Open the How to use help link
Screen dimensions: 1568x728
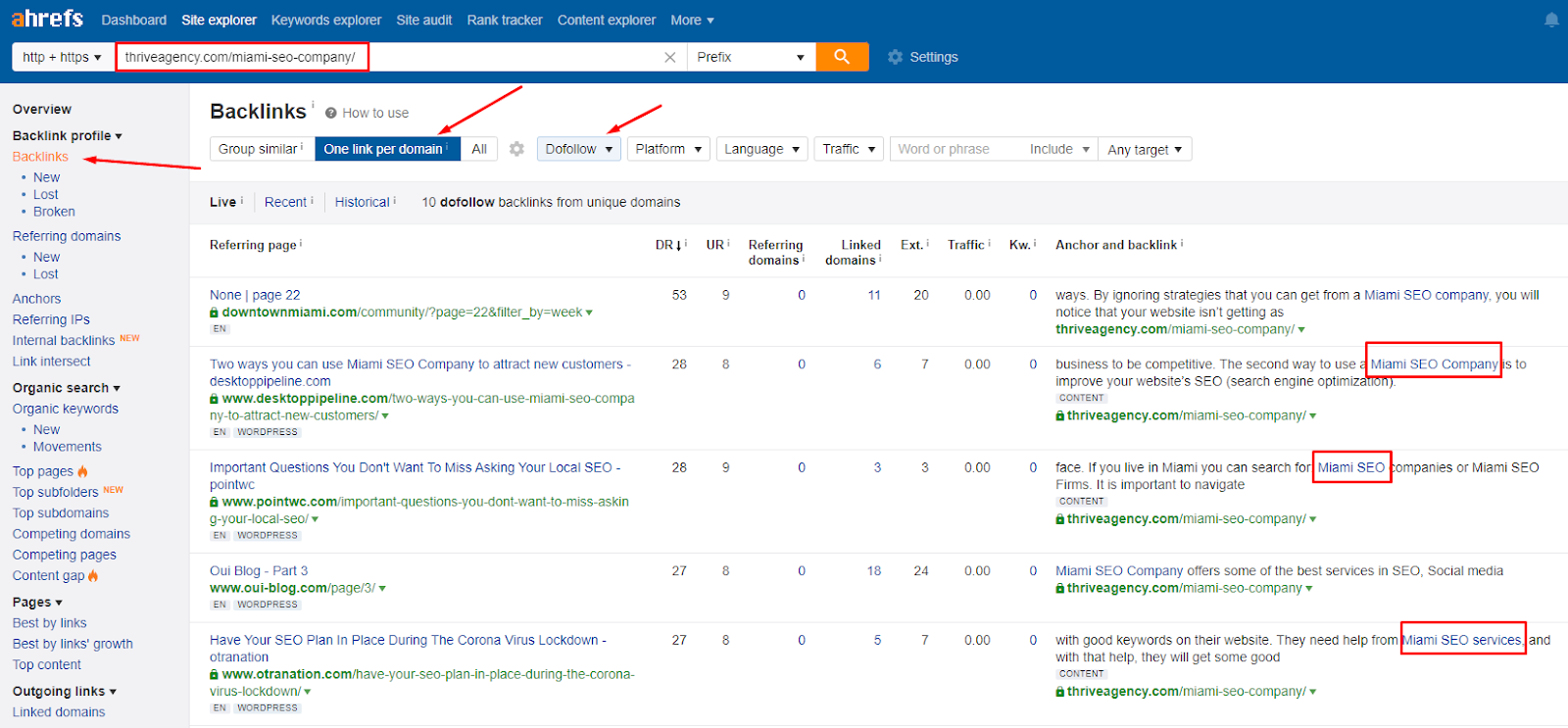pyautogui.click(x=367, y=113)
